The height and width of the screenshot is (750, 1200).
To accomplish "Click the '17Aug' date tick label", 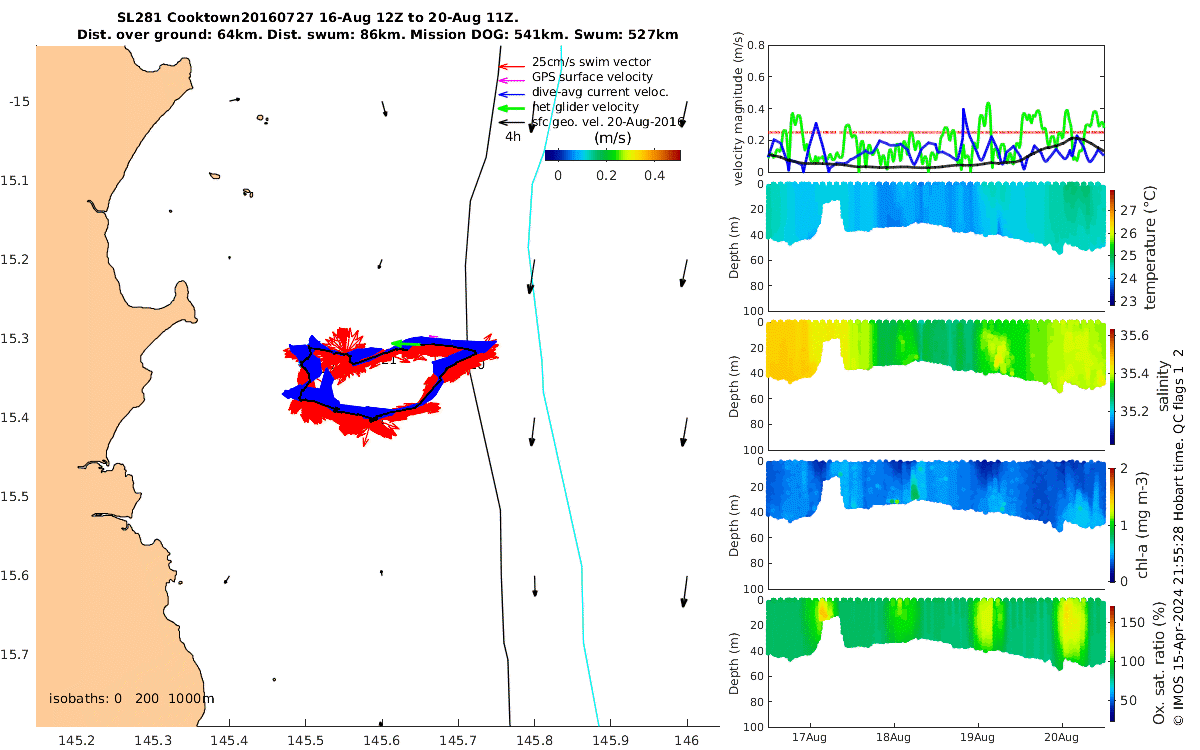I will click(x=809, y=737).
